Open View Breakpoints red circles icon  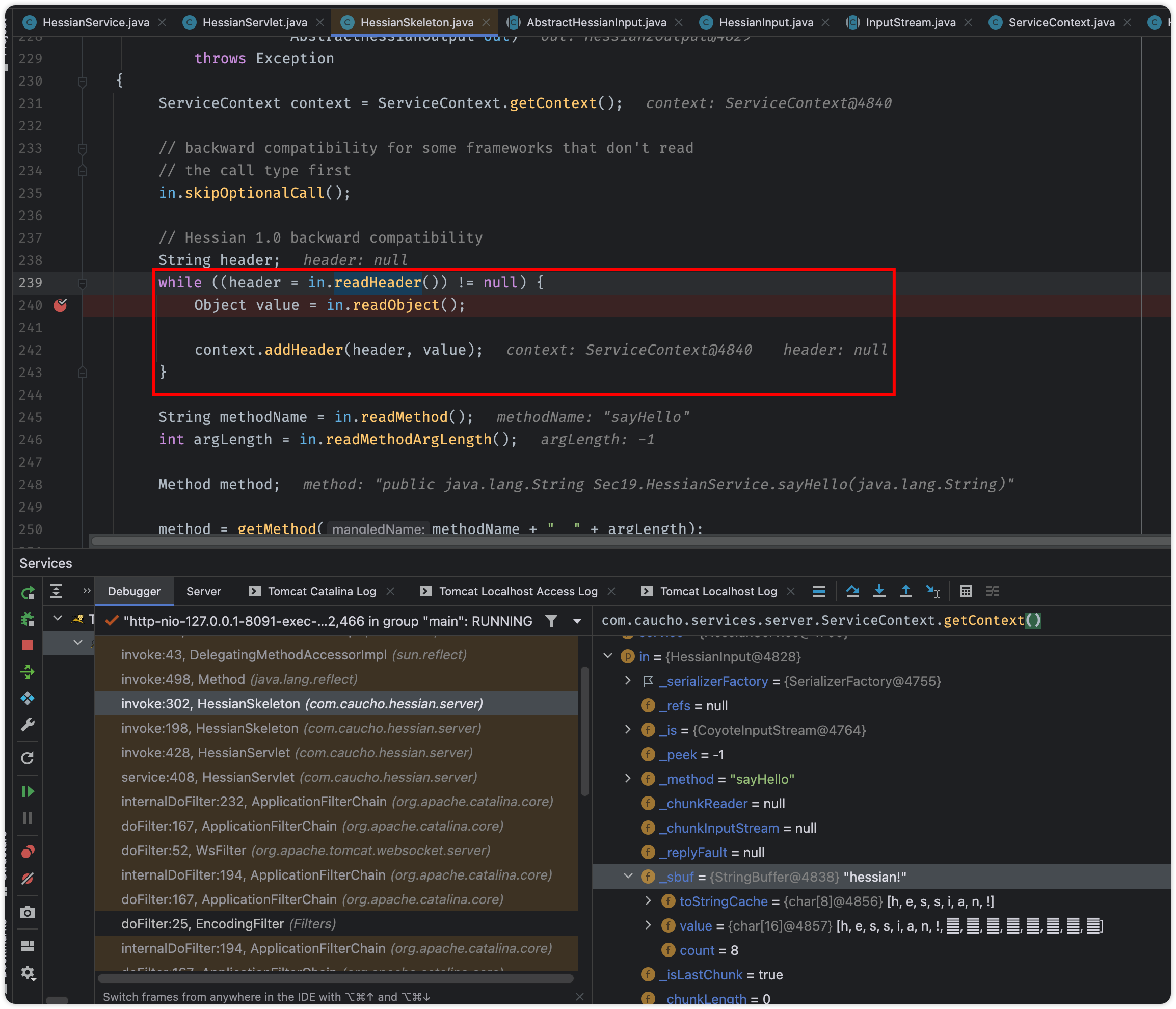coord(27,852)
